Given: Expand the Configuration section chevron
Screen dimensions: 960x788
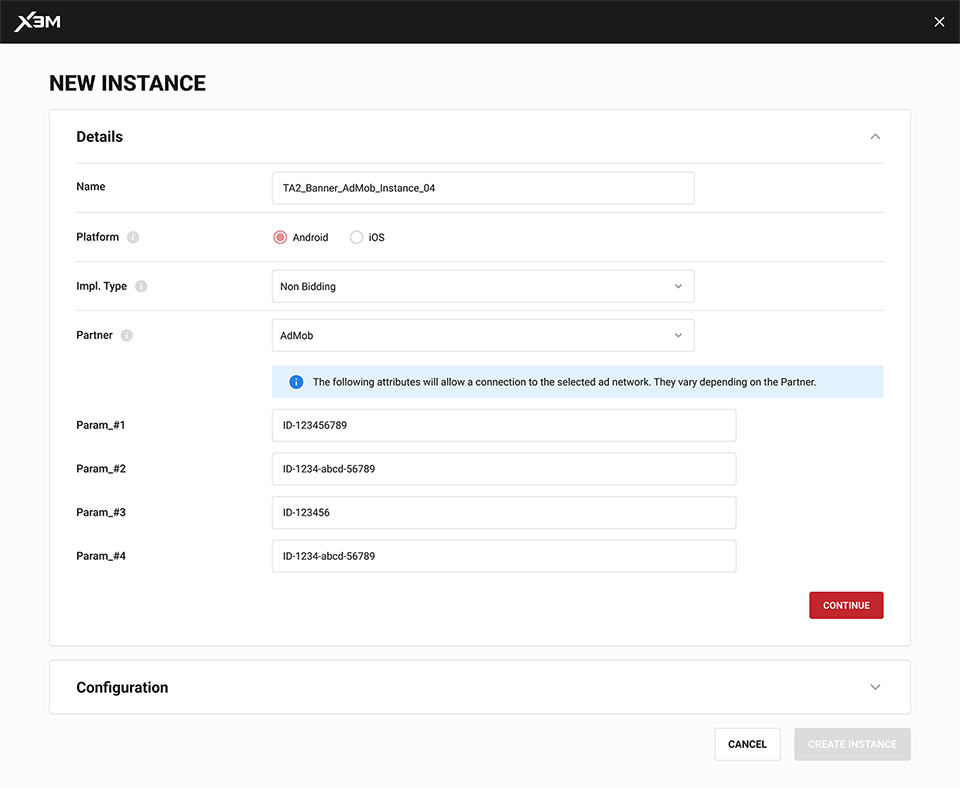Looking at the screenshot, I should 876,687.
